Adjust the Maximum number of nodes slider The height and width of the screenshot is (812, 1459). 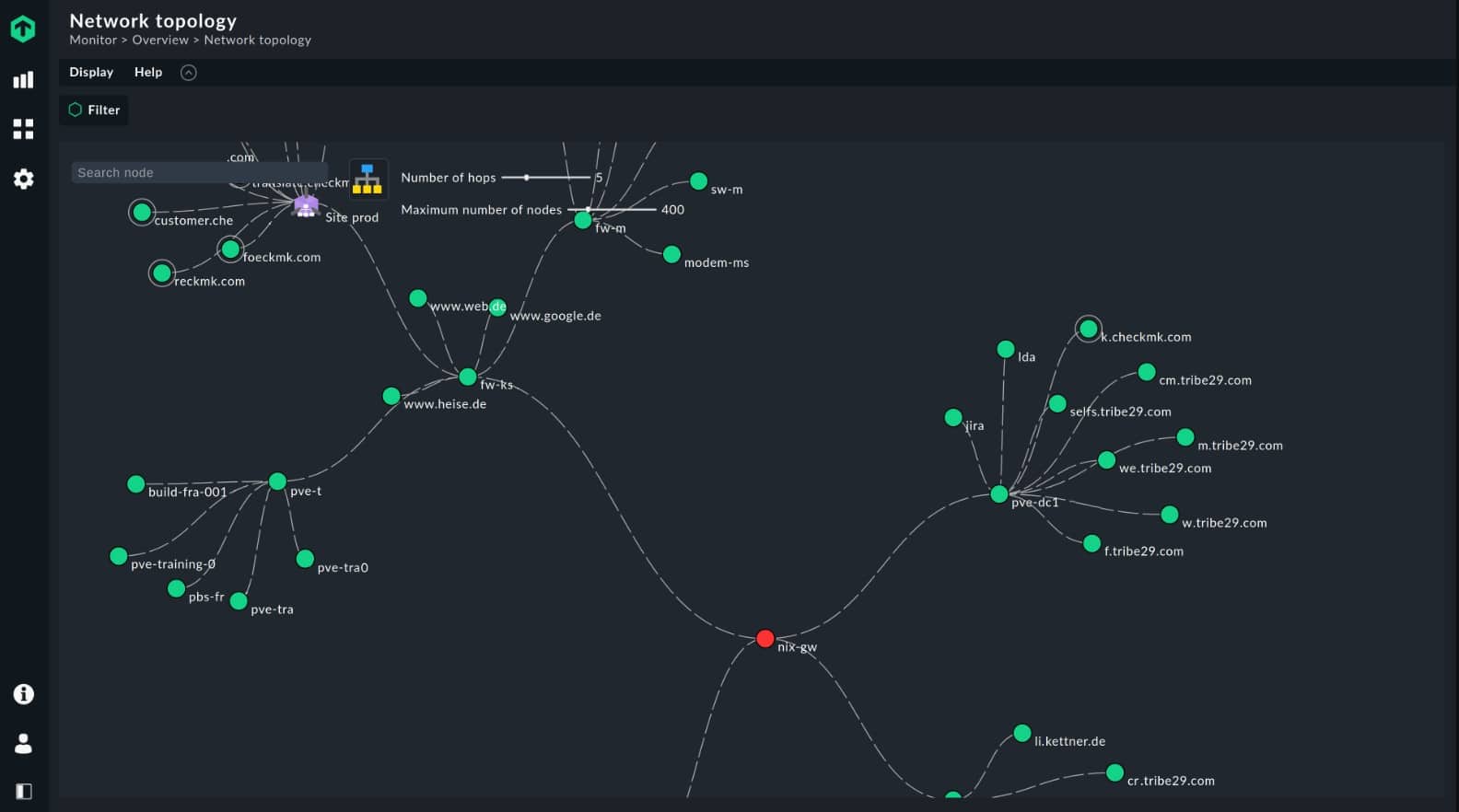pos(612,209)
